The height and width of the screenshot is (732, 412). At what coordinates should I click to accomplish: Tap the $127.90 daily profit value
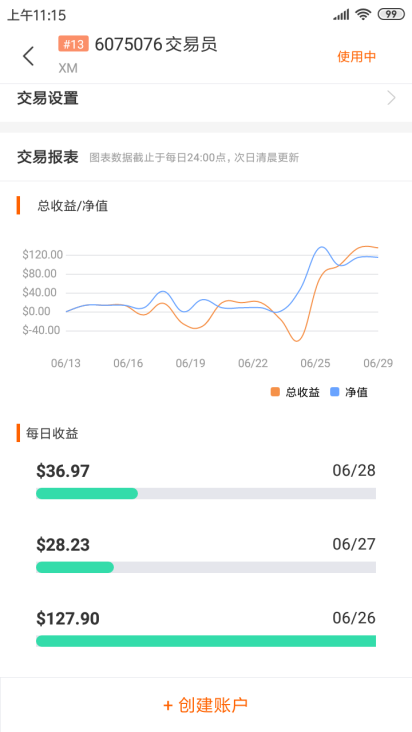68,619
